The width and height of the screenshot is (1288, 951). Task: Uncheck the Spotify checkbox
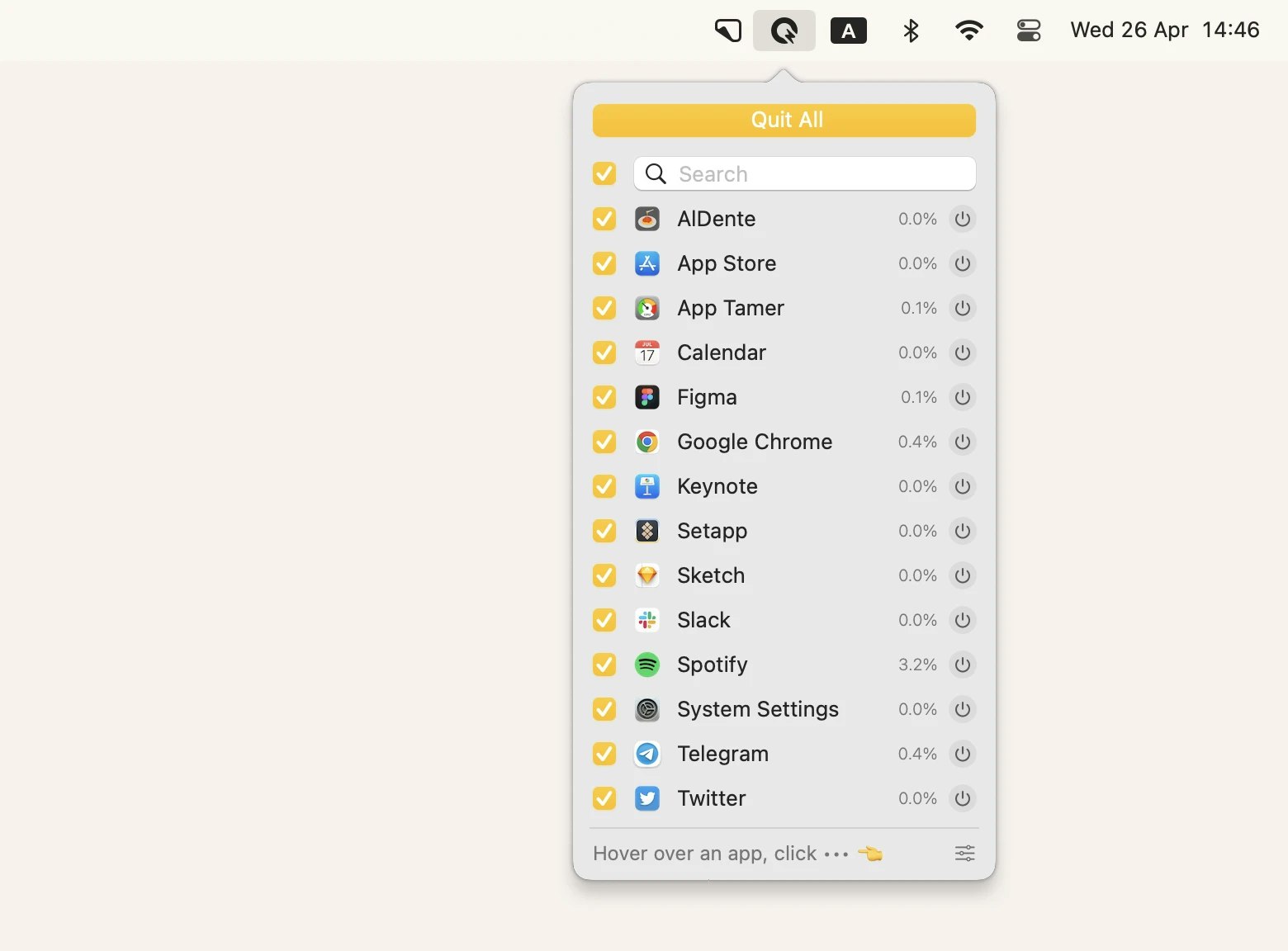point(604,665)
